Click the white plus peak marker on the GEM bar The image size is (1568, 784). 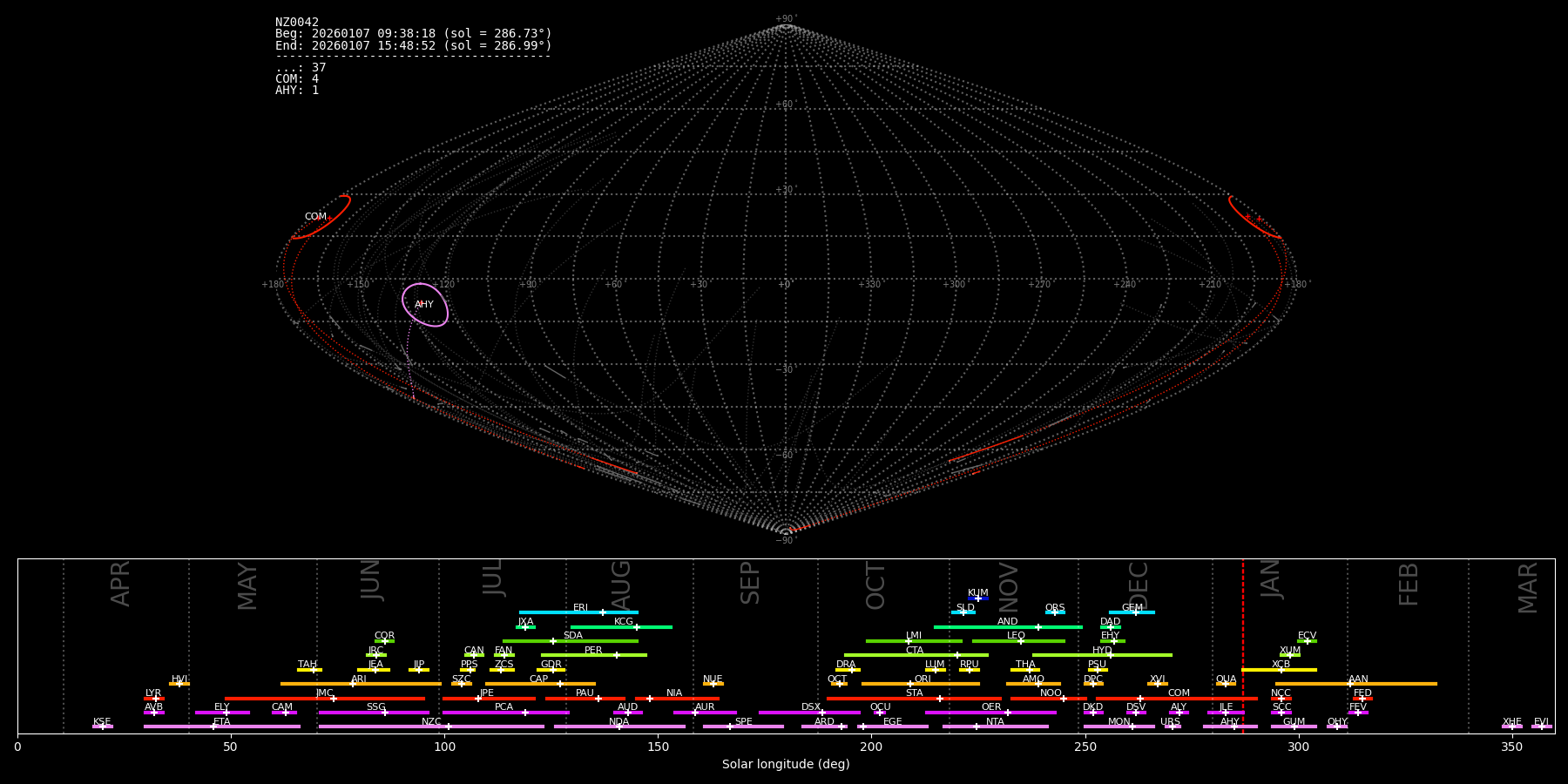click(x=1135, y=612)
